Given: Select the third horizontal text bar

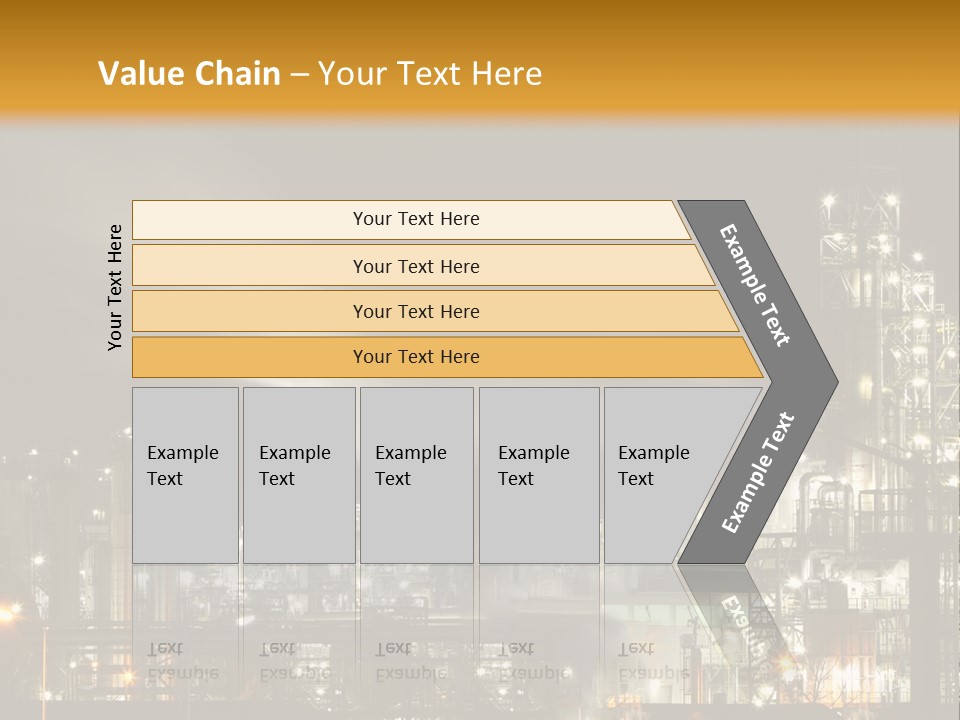Looking at the screenshot, I should click(x=416, y=311).
